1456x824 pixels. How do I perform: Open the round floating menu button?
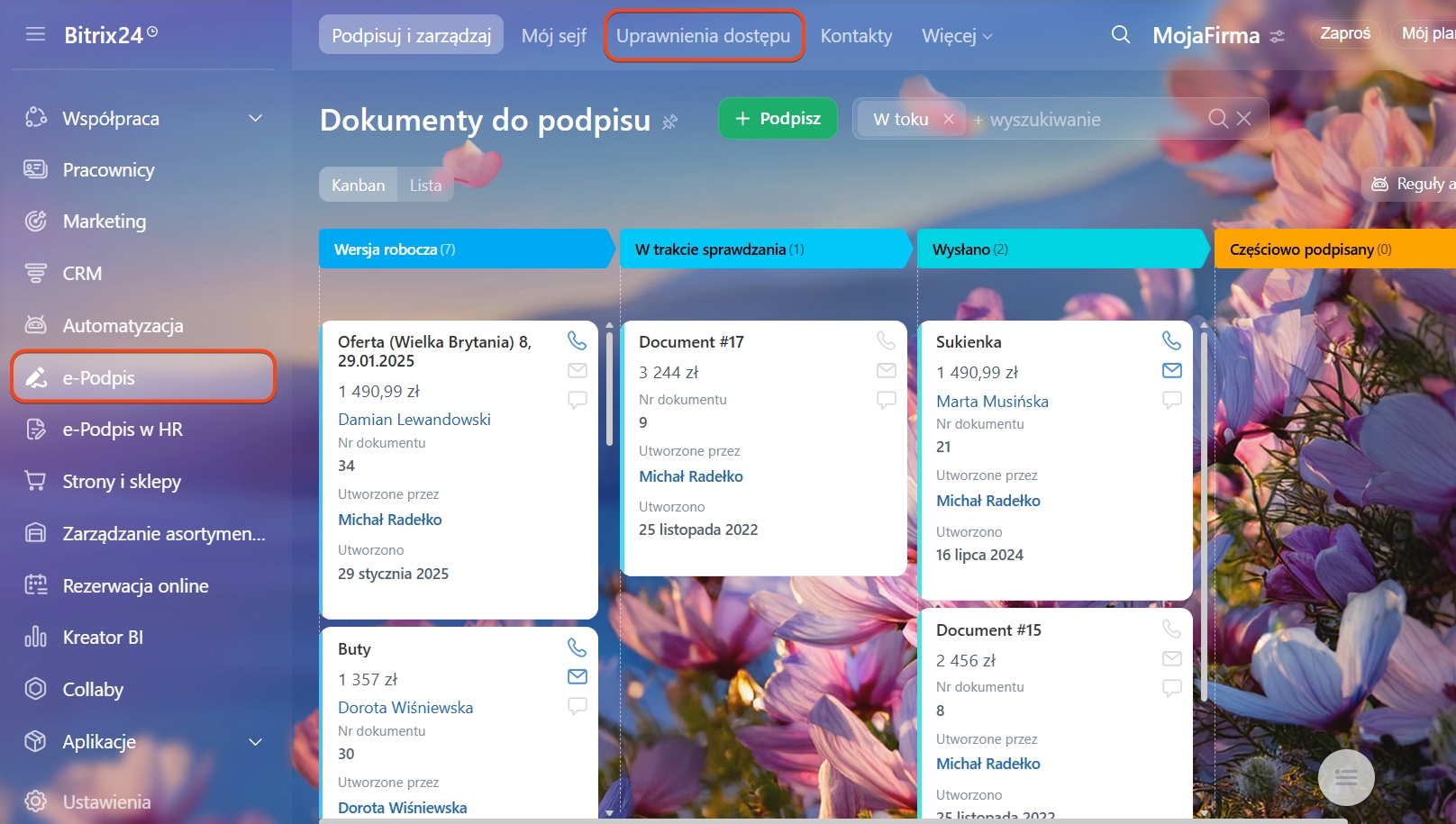[1345, 777]
